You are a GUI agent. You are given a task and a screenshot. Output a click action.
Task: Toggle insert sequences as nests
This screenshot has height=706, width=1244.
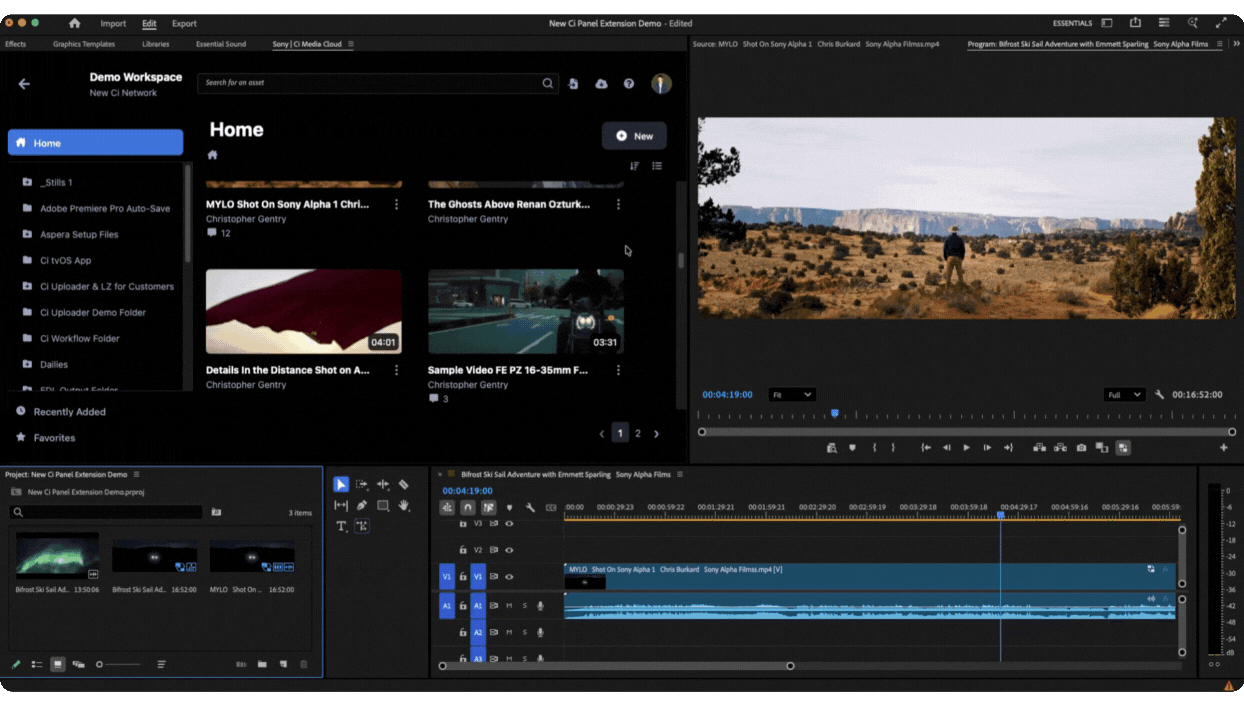point(447,508)
